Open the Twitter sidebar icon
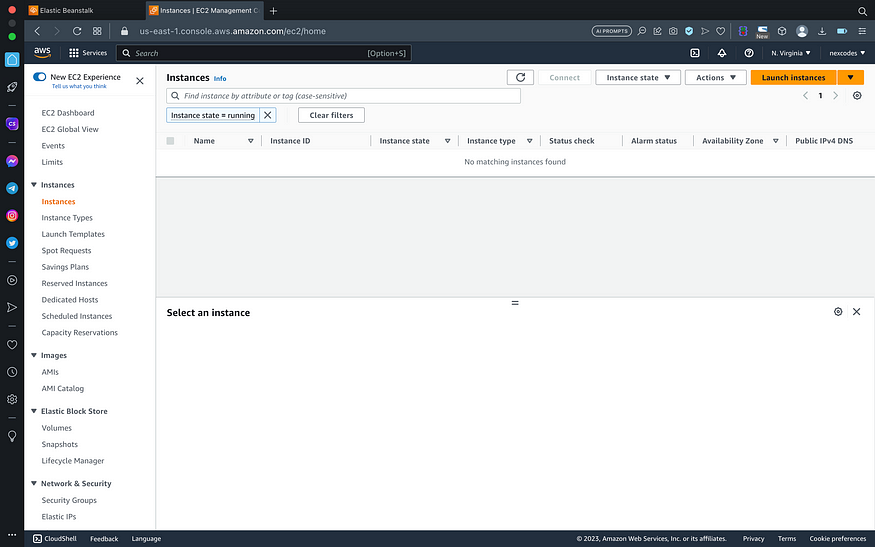The height and width of the screenshot is (547, 875). 12,243
